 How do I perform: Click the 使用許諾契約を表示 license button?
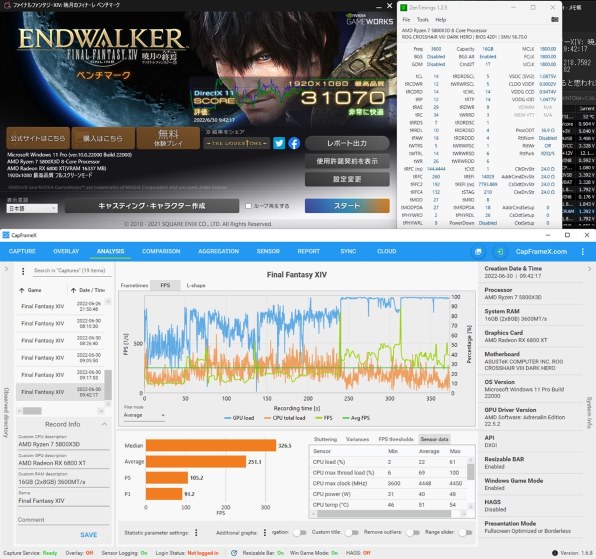point(347,161)
